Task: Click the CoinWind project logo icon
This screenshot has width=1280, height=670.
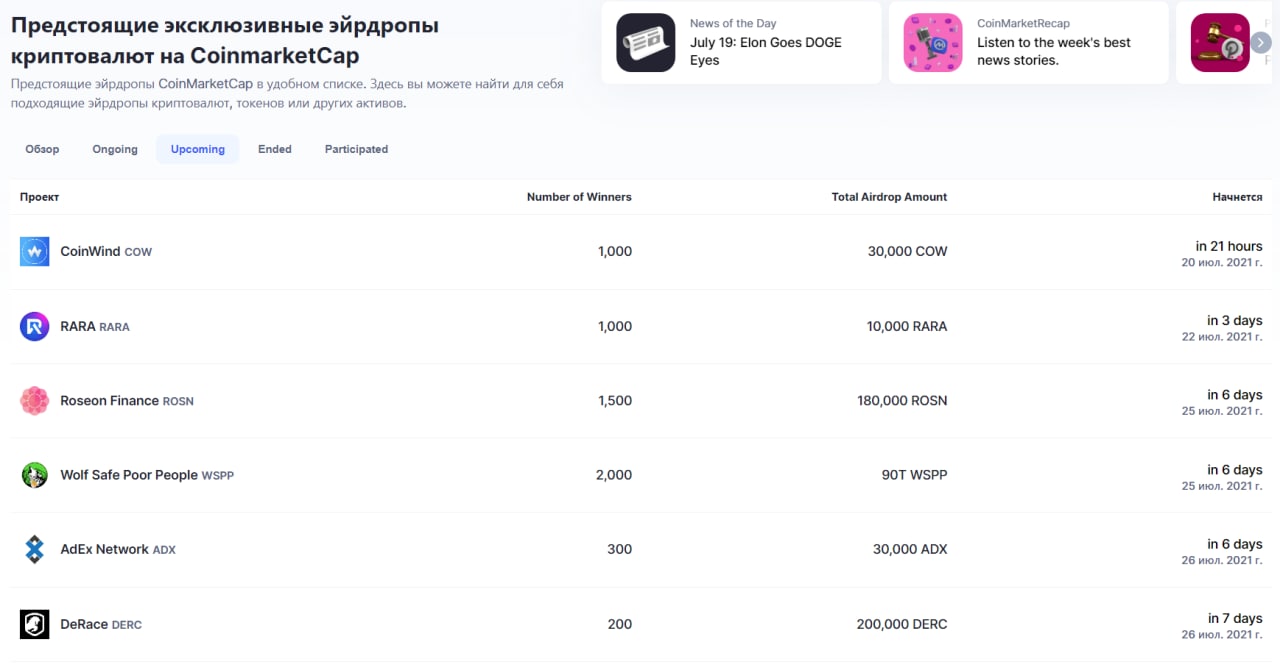Action: [x=35, y=252]
